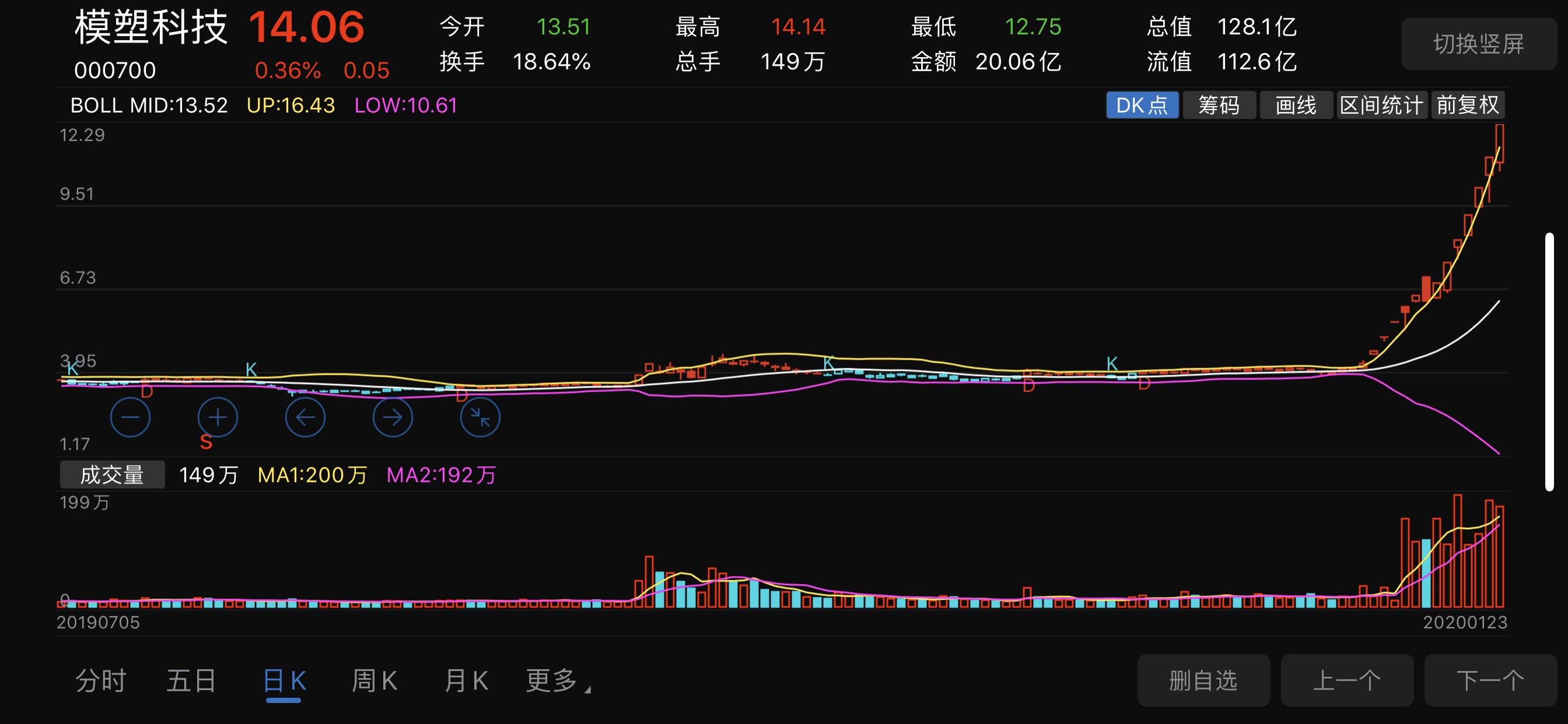Tap the stock name 模塑科技
Image resolution: width=1568 pixels, height=724 pixels.
coord(151,28)
